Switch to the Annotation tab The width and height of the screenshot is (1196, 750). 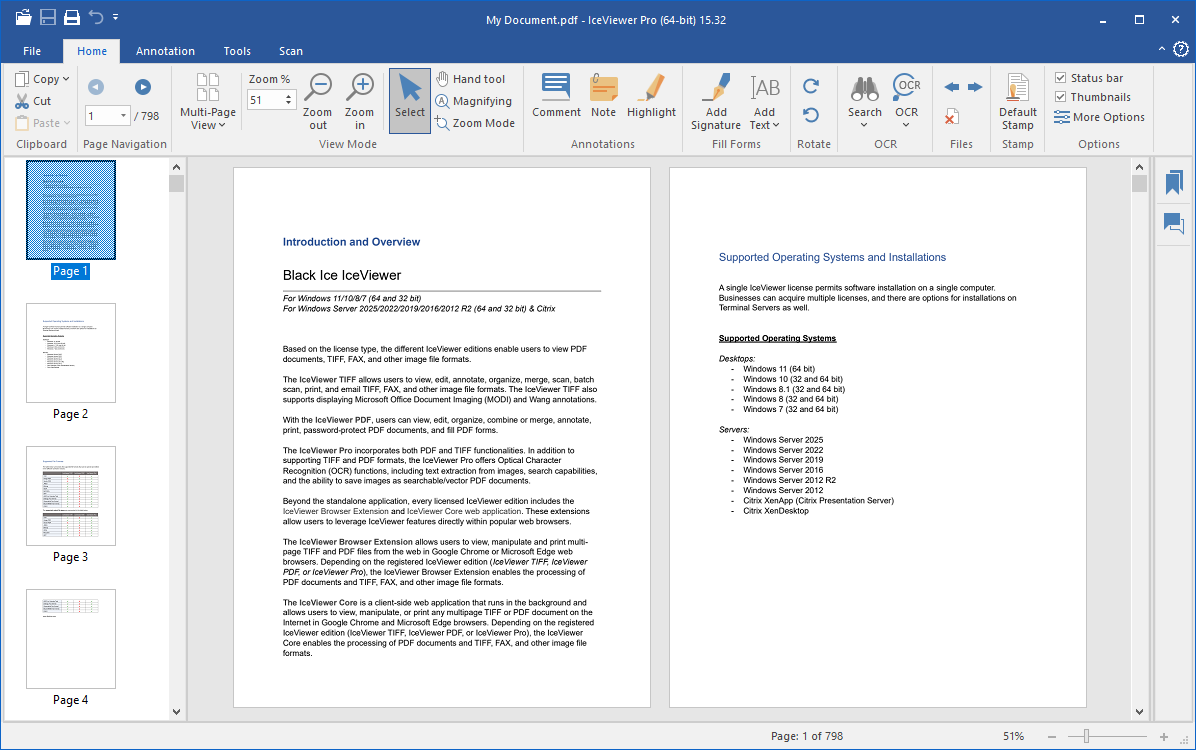(x=165, y=51)
